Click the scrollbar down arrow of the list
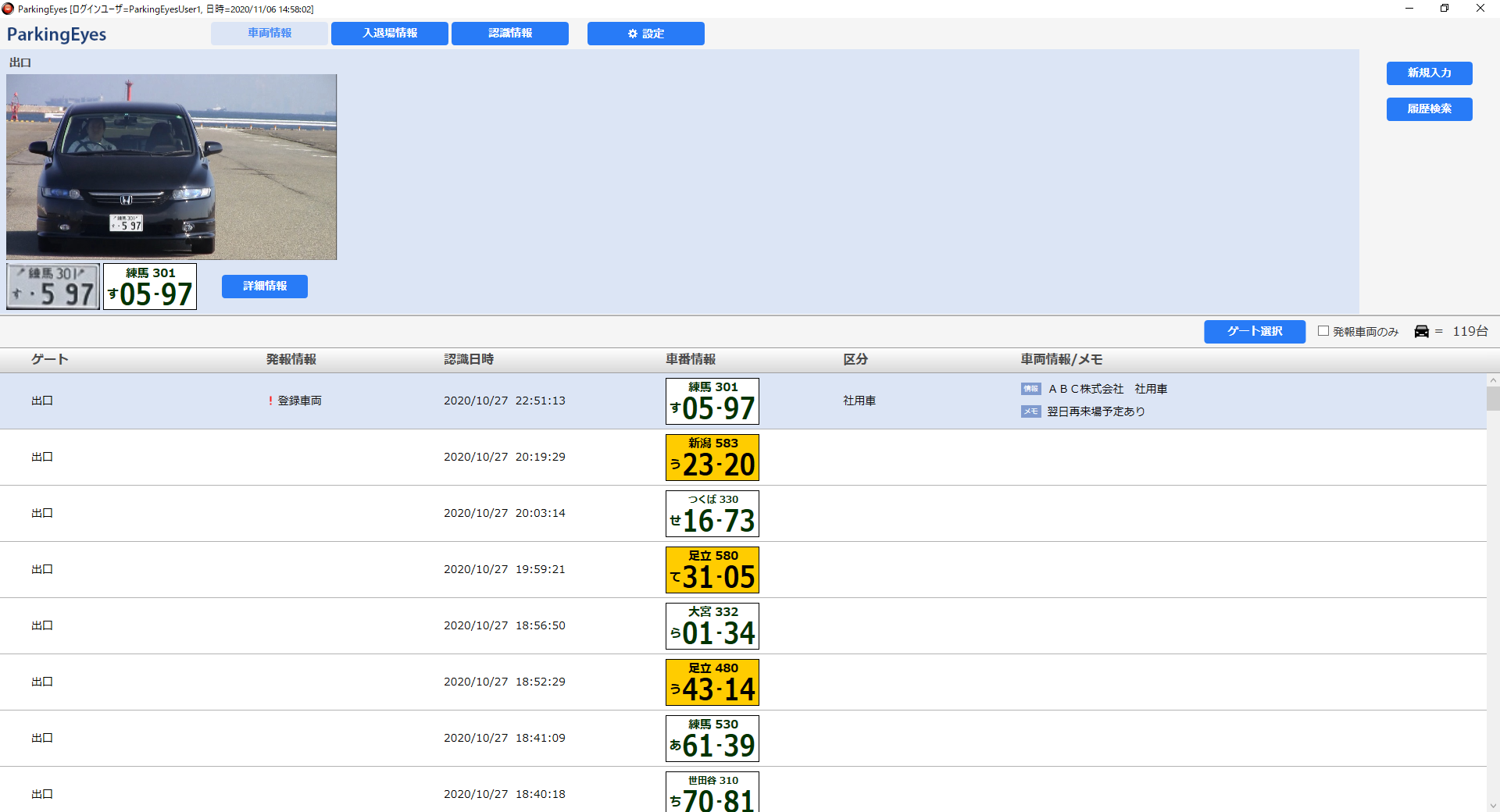The image size is (1500, 812). click(x=1493, y=806)
